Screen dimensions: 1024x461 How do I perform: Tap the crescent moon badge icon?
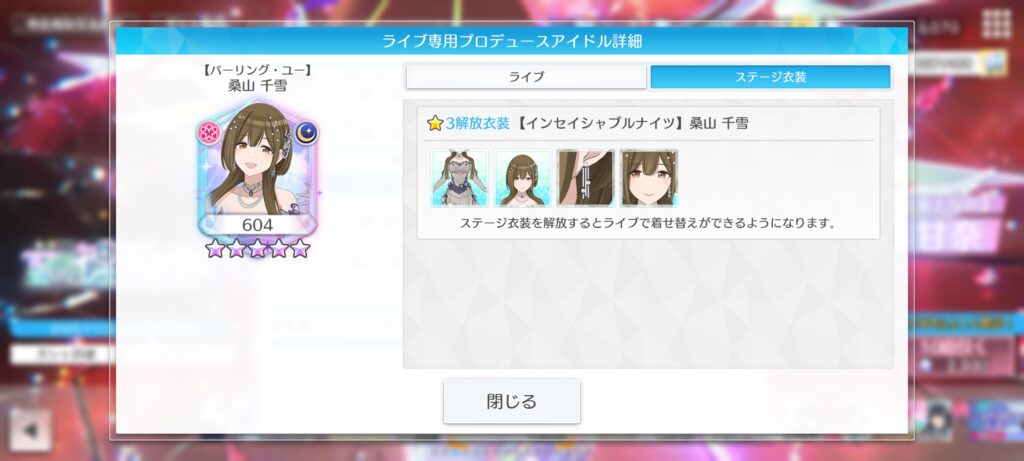pos(306,133)
